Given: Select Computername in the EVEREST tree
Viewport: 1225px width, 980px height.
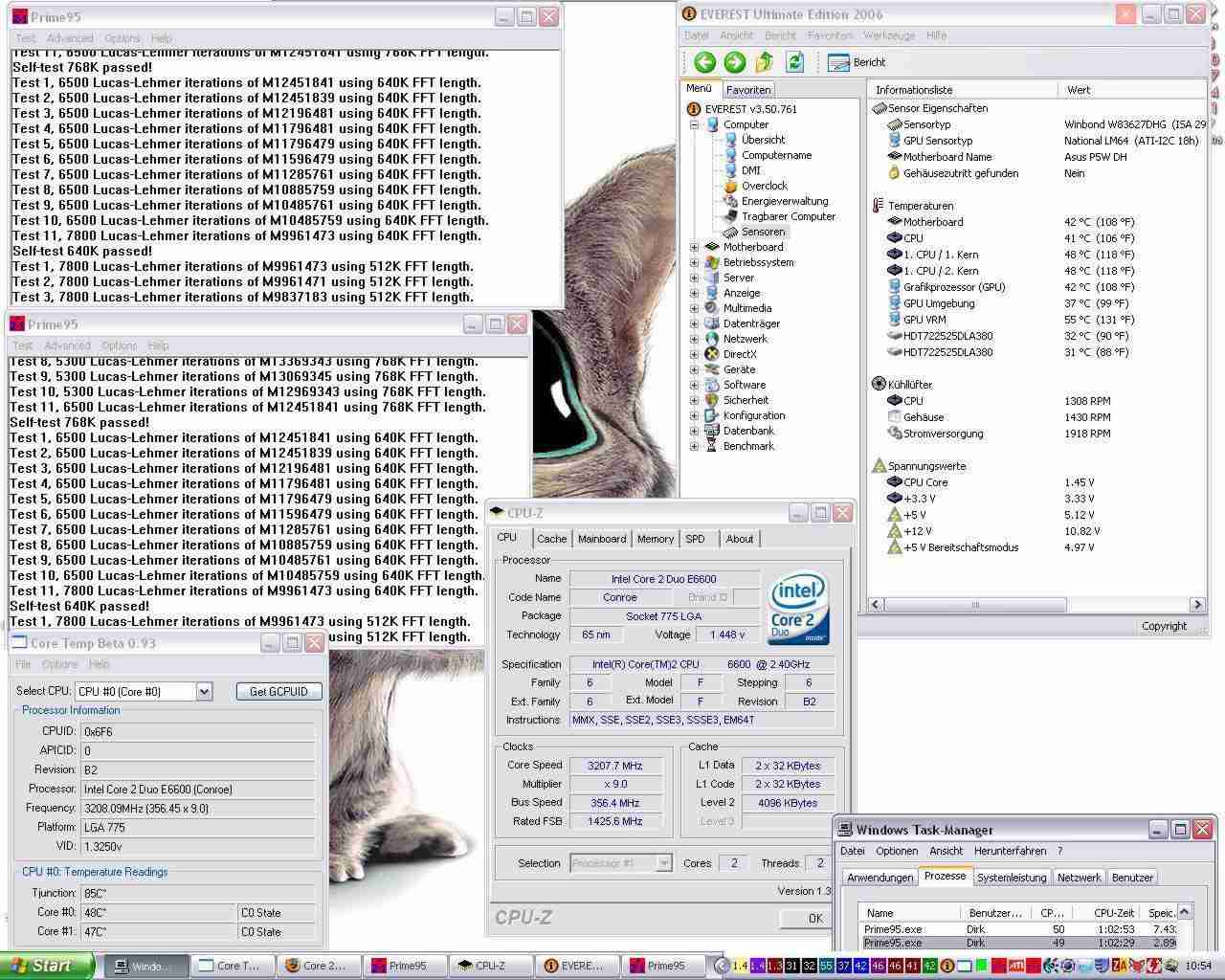Looking at the screenshot, I should click(x=776, y=155).
